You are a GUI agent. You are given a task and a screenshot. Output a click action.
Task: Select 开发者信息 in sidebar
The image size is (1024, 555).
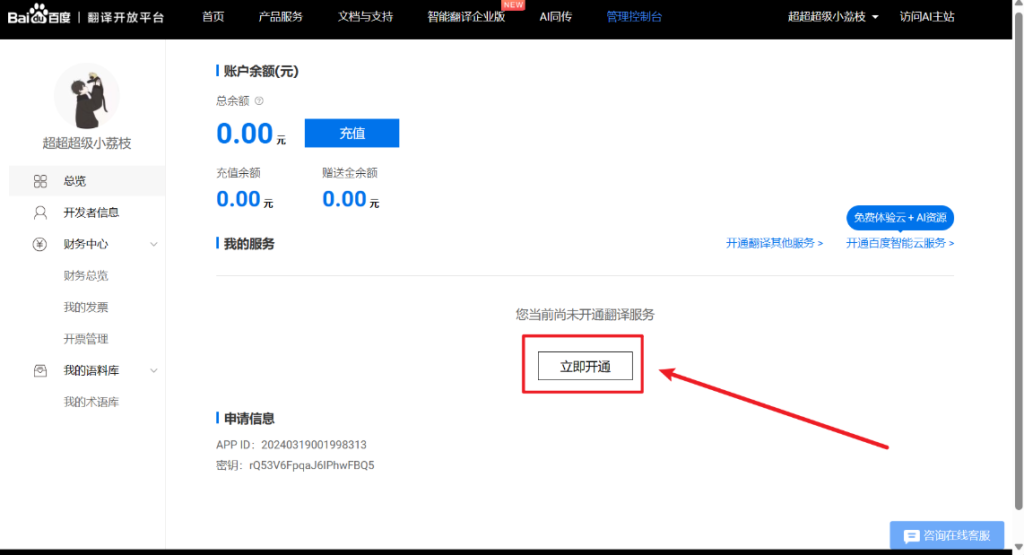(91, 213)
